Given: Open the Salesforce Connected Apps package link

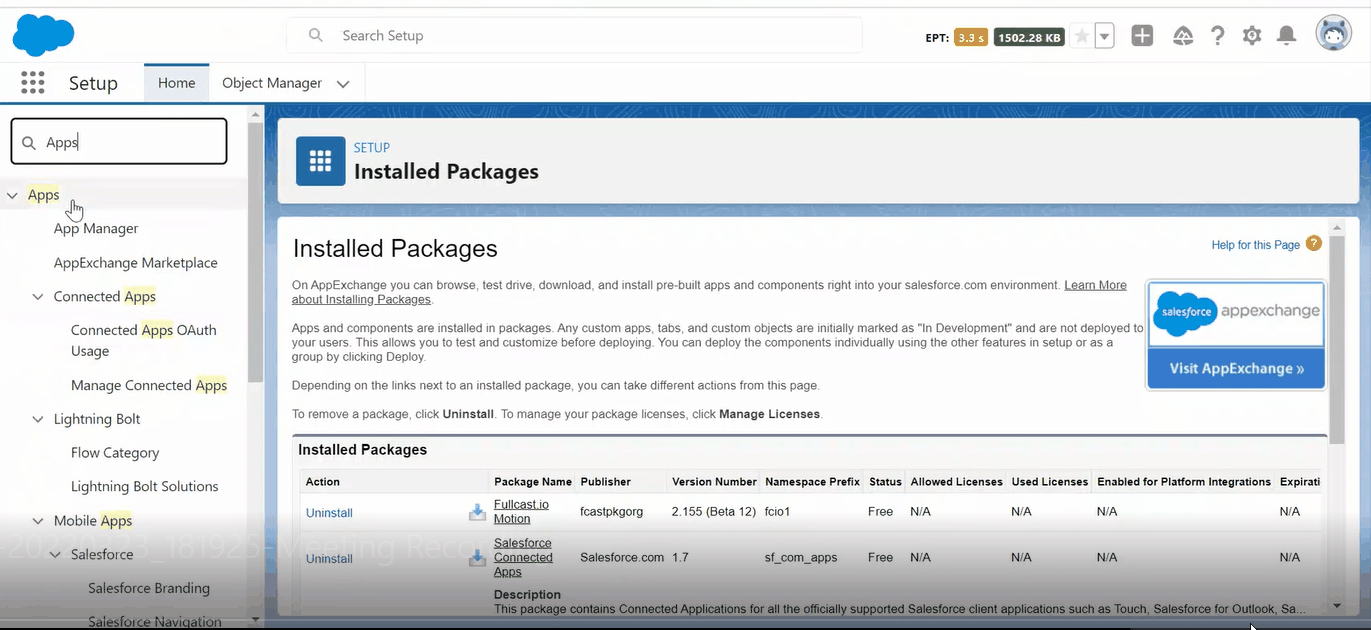Looking at the screenshot, I should coord(523,558).
